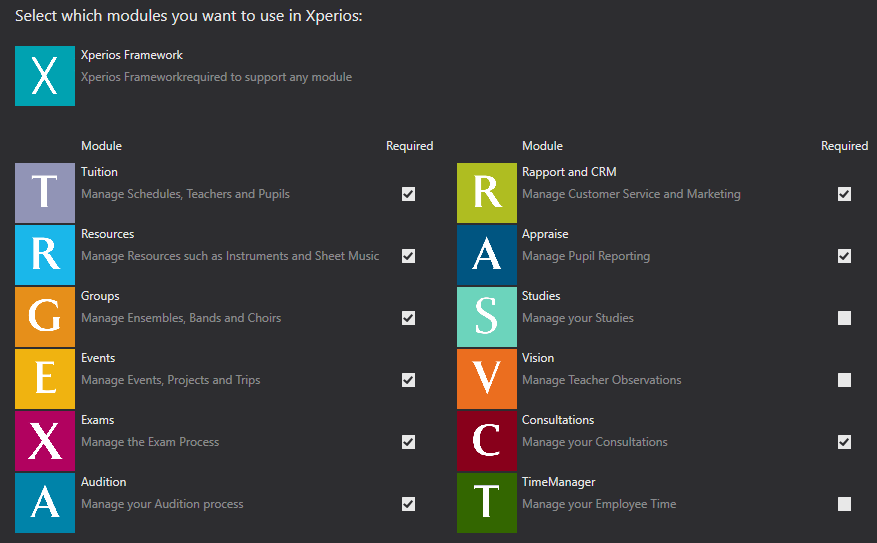Click the blue Resources R icon
Screen dimensions: 877x543
45,255
